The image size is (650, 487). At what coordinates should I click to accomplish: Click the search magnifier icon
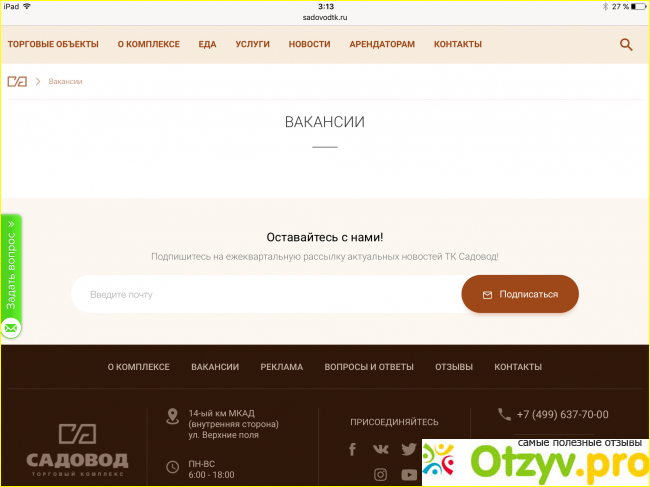click(626, 44)
